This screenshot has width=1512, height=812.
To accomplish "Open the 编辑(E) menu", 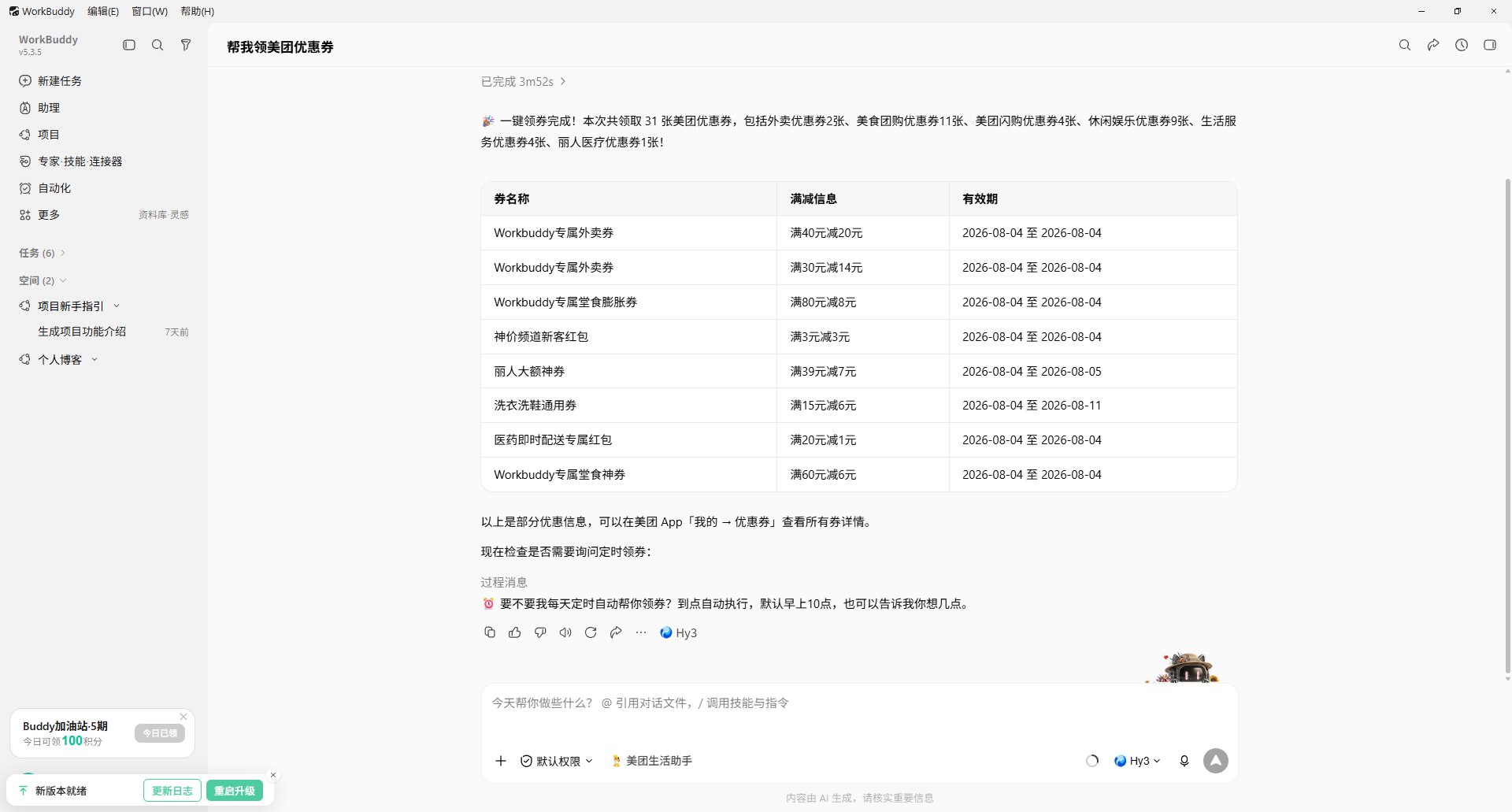I will click(x=103, y=11).
